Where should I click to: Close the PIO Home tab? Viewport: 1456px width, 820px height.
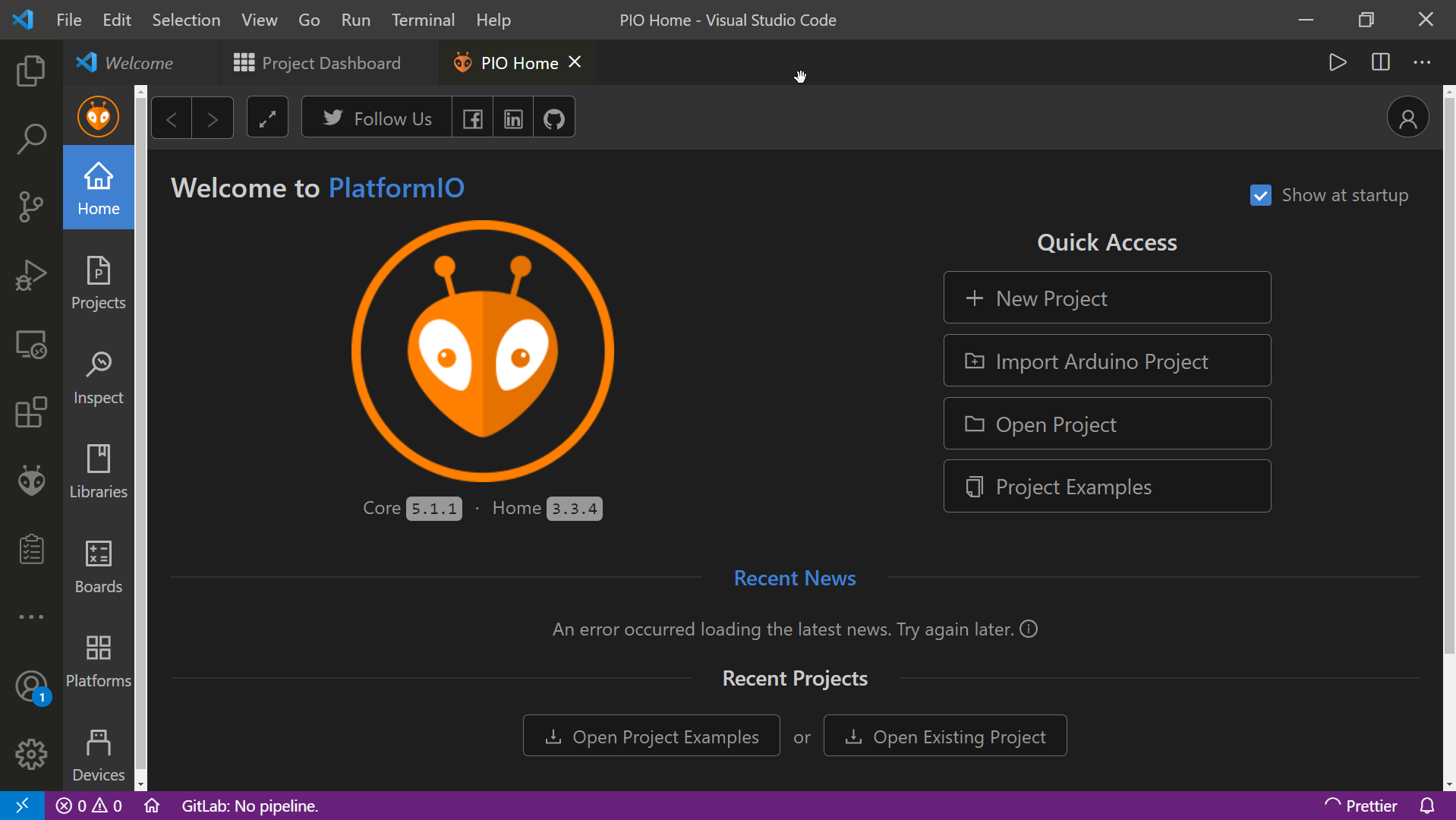pos(575,62)
